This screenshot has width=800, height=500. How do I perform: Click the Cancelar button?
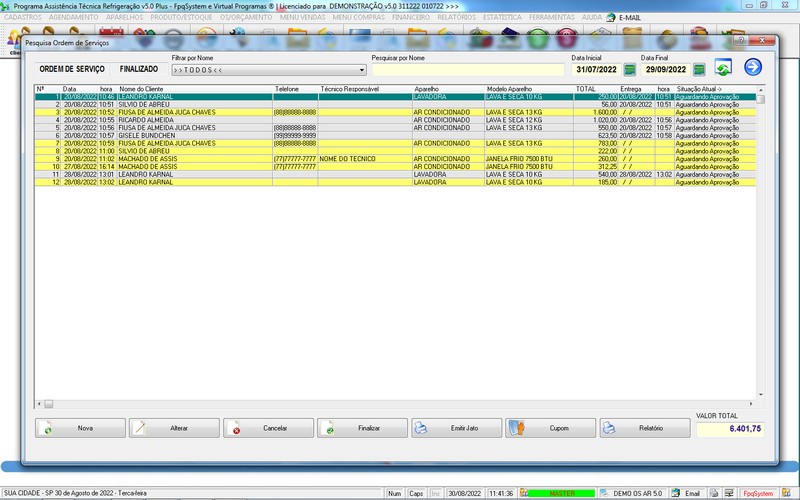267,428
